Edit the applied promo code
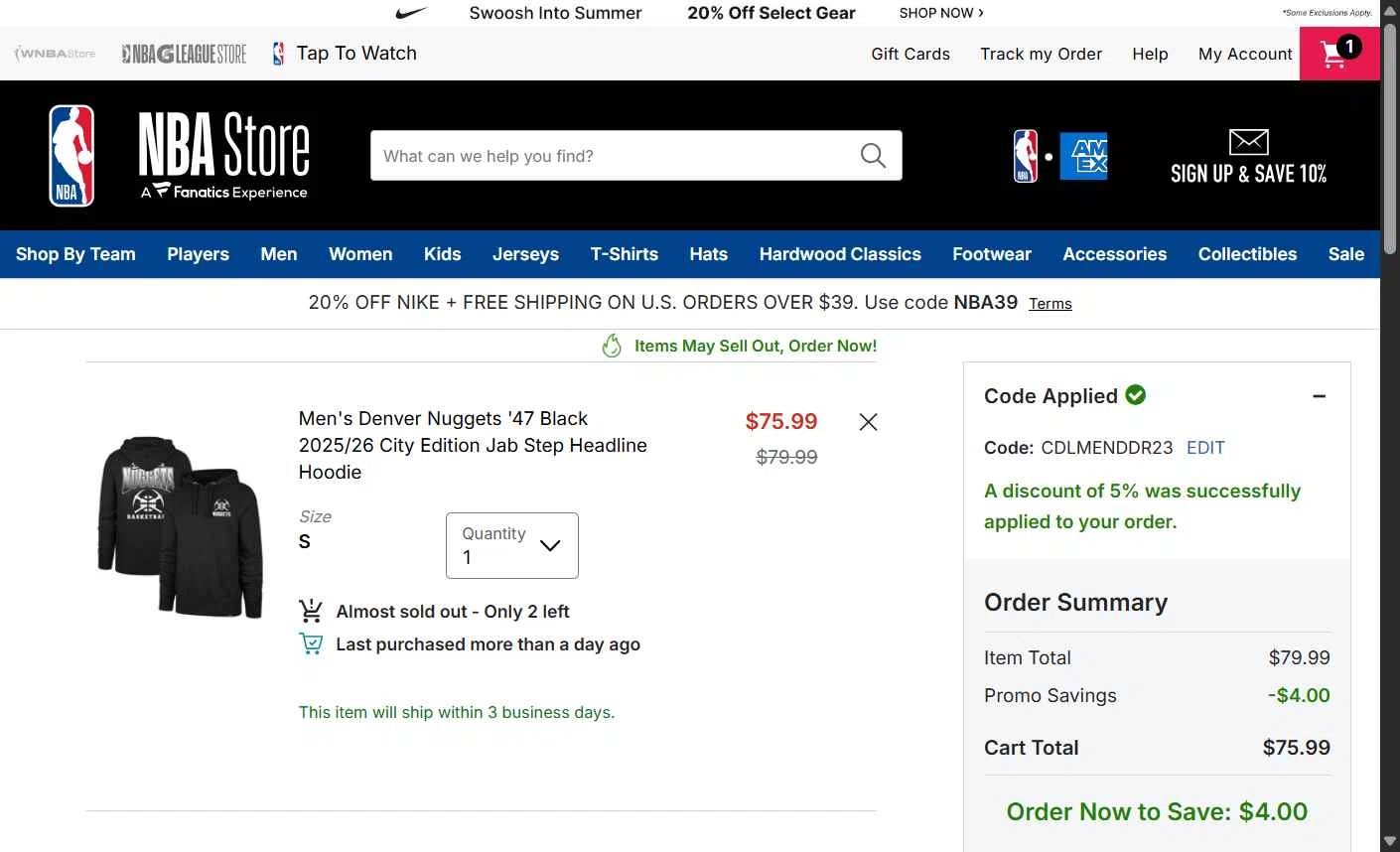 point(1205,448)
